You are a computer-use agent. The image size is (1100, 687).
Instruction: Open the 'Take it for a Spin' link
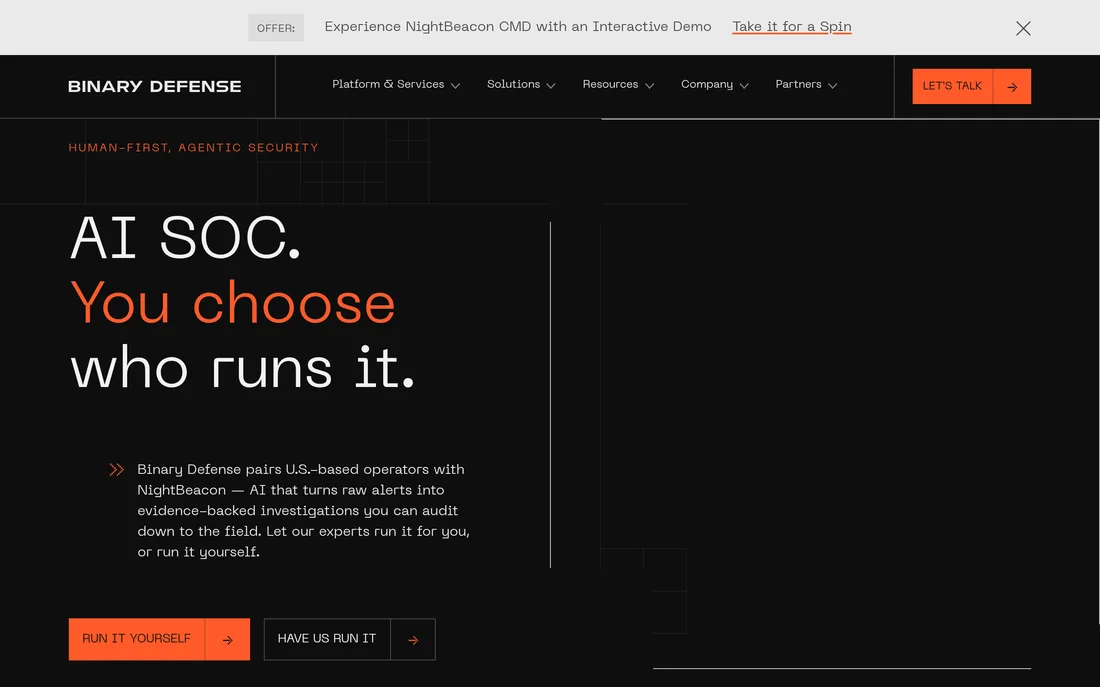coord(791,27)
